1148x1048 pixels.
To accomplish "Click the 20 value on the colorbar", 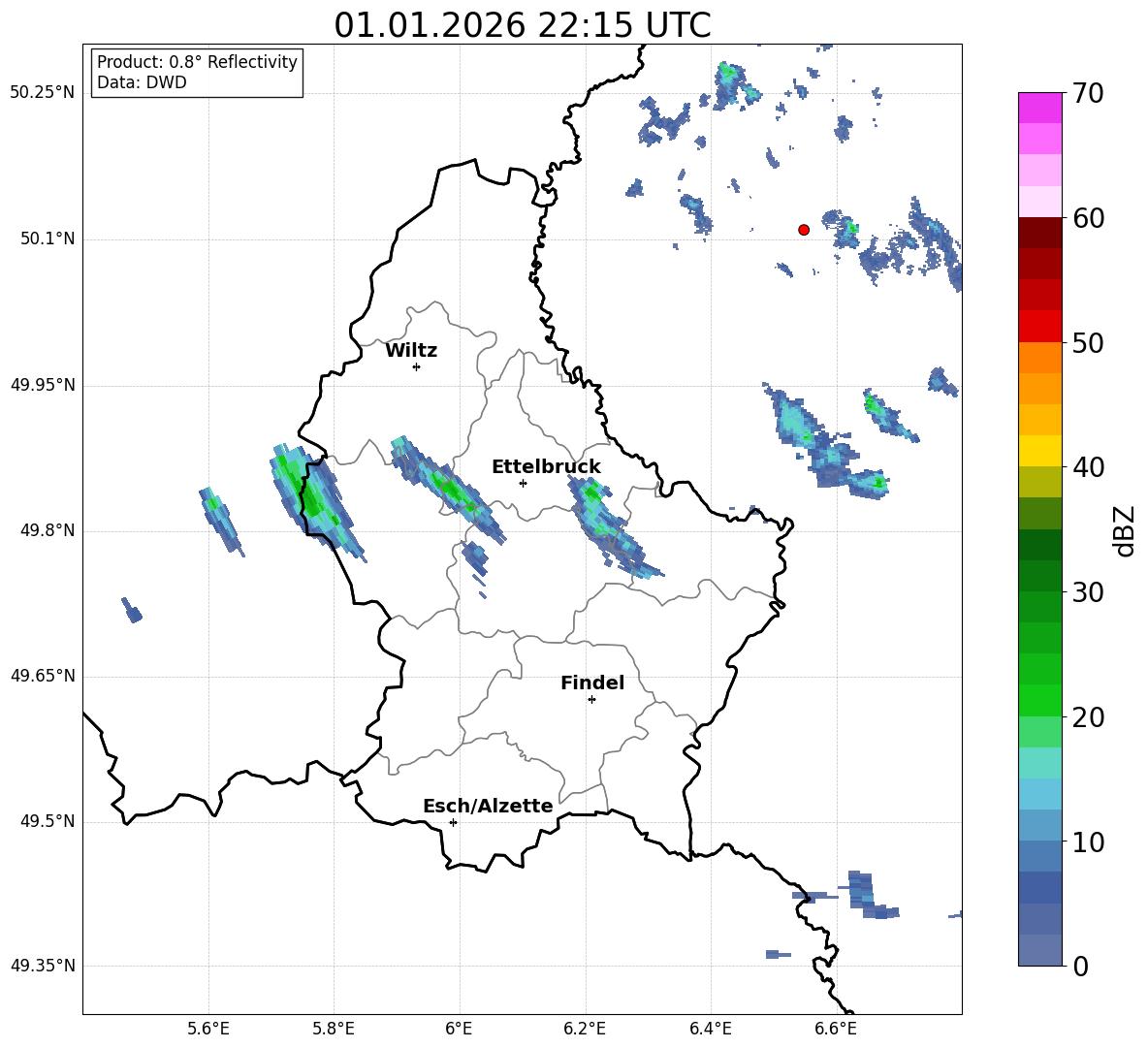I will pos(1087,717).
